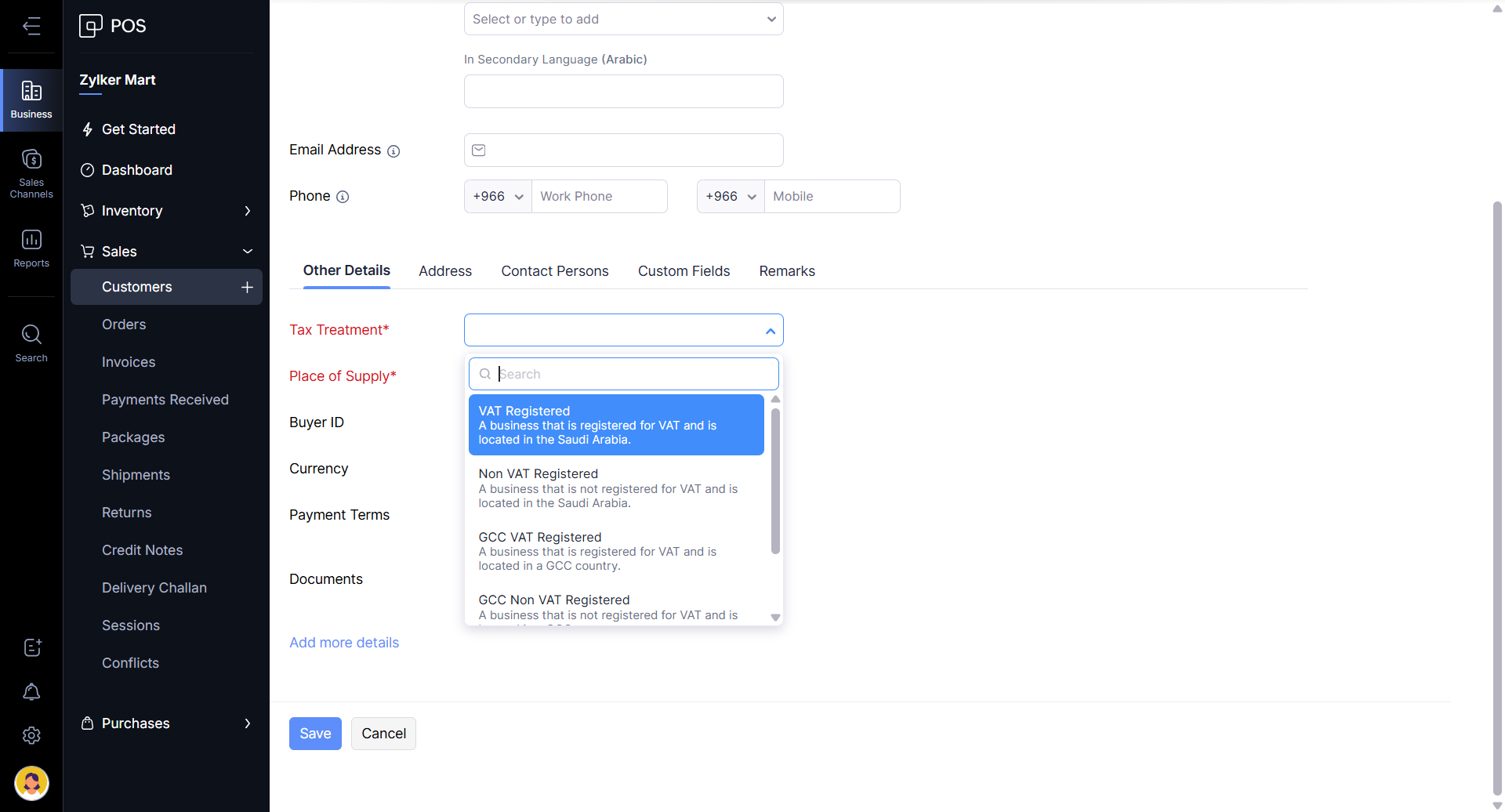
Task: Click the plus icon next to Customers
Action: [x=247, y=287]
